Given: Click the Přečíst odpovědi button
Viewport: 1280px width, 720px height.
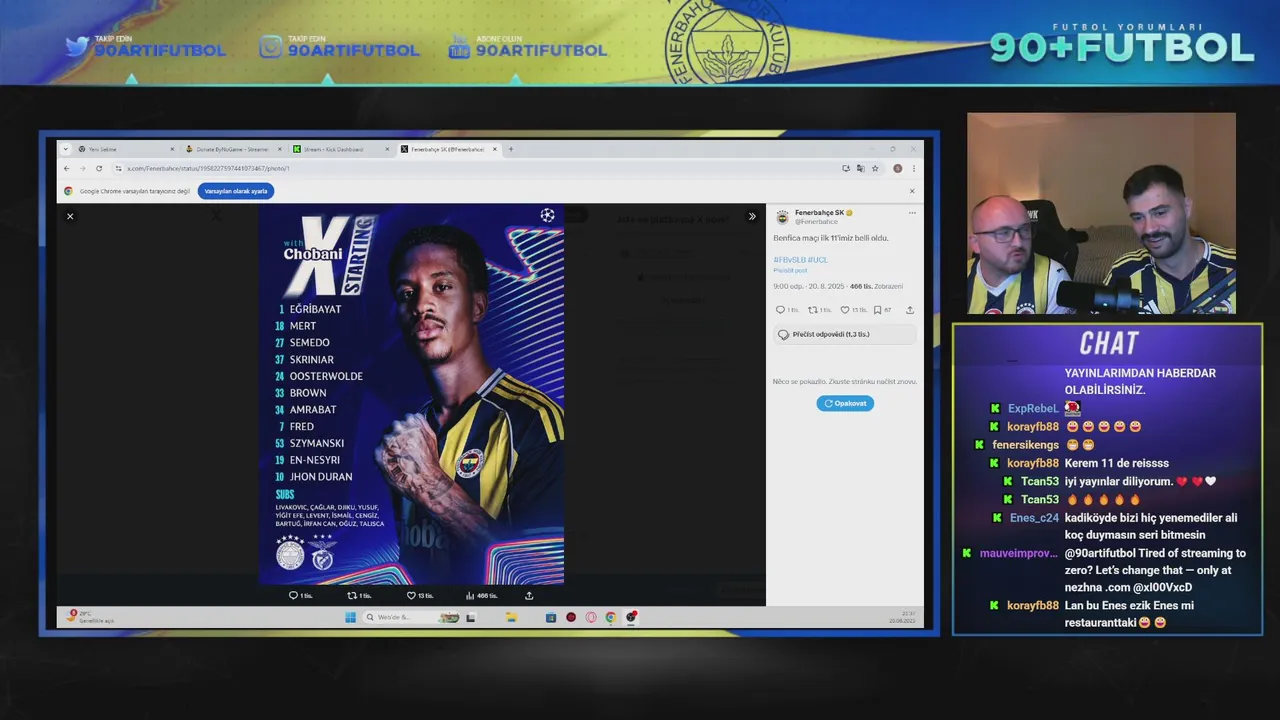Looking at the screenshot, I should [x=845, y=334].
